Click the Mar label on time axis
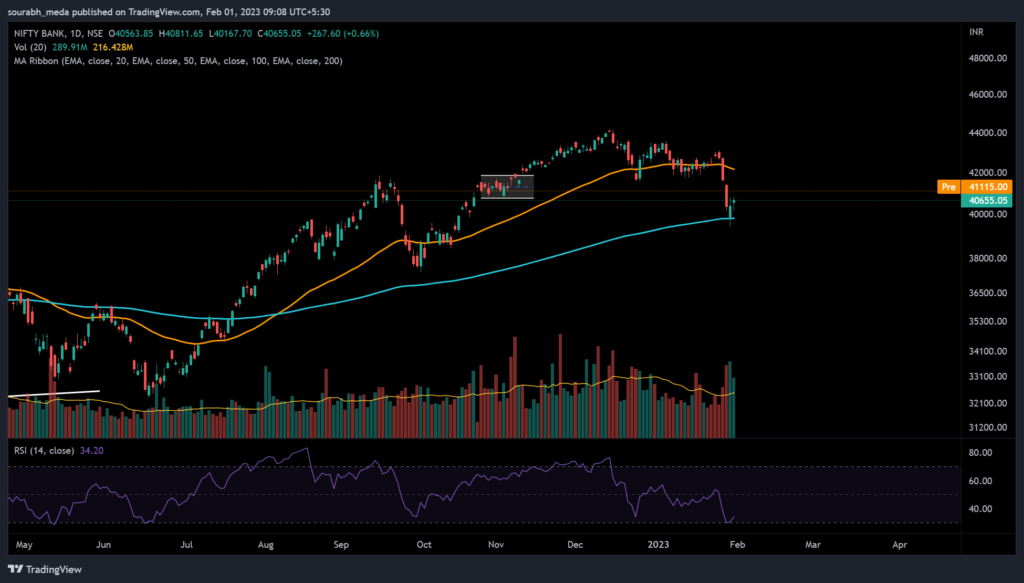This screenshot has width=1024, height=583. (x=813, y=544)
